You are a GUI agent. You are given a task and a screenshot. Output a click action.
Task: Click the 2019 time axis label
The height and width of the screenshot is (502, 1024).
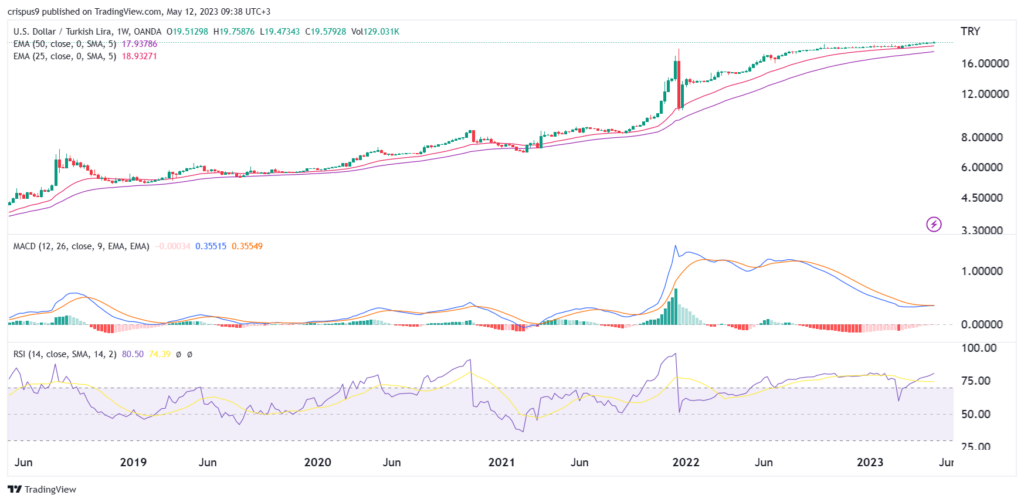[133, 462]
